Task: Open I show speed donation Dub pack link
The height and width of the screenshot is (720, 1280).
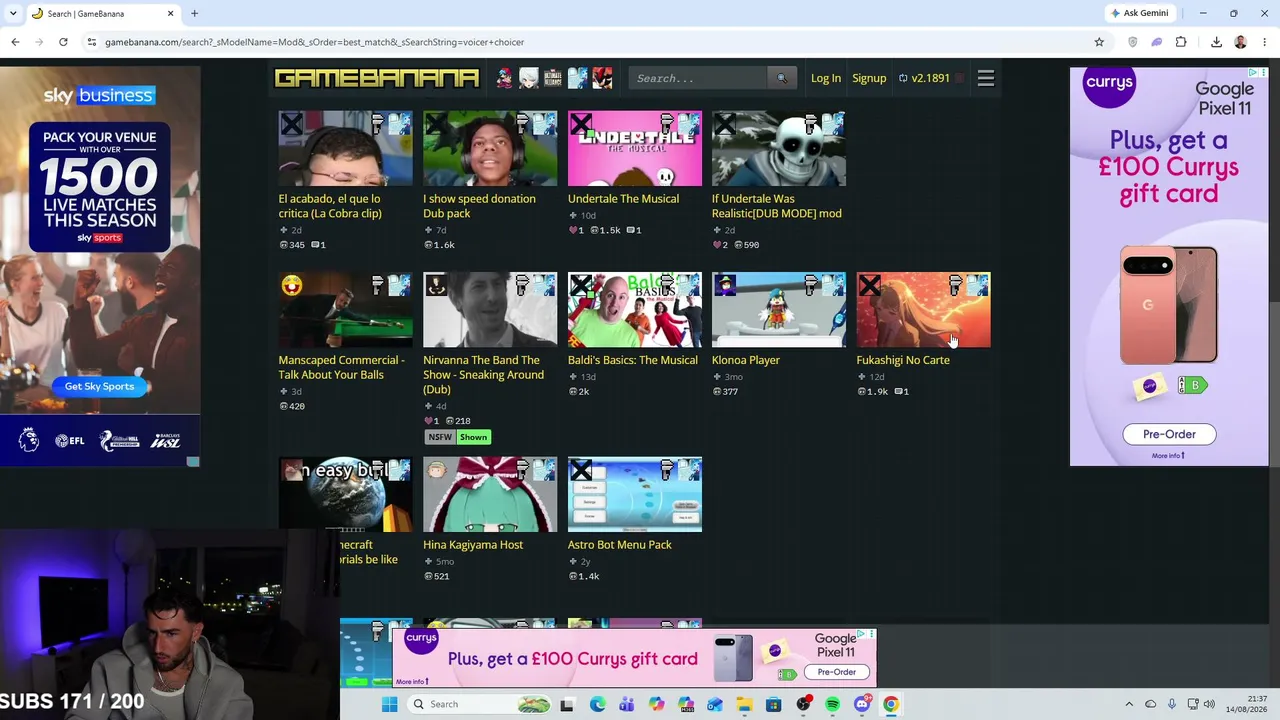Action: coord(479,206)
